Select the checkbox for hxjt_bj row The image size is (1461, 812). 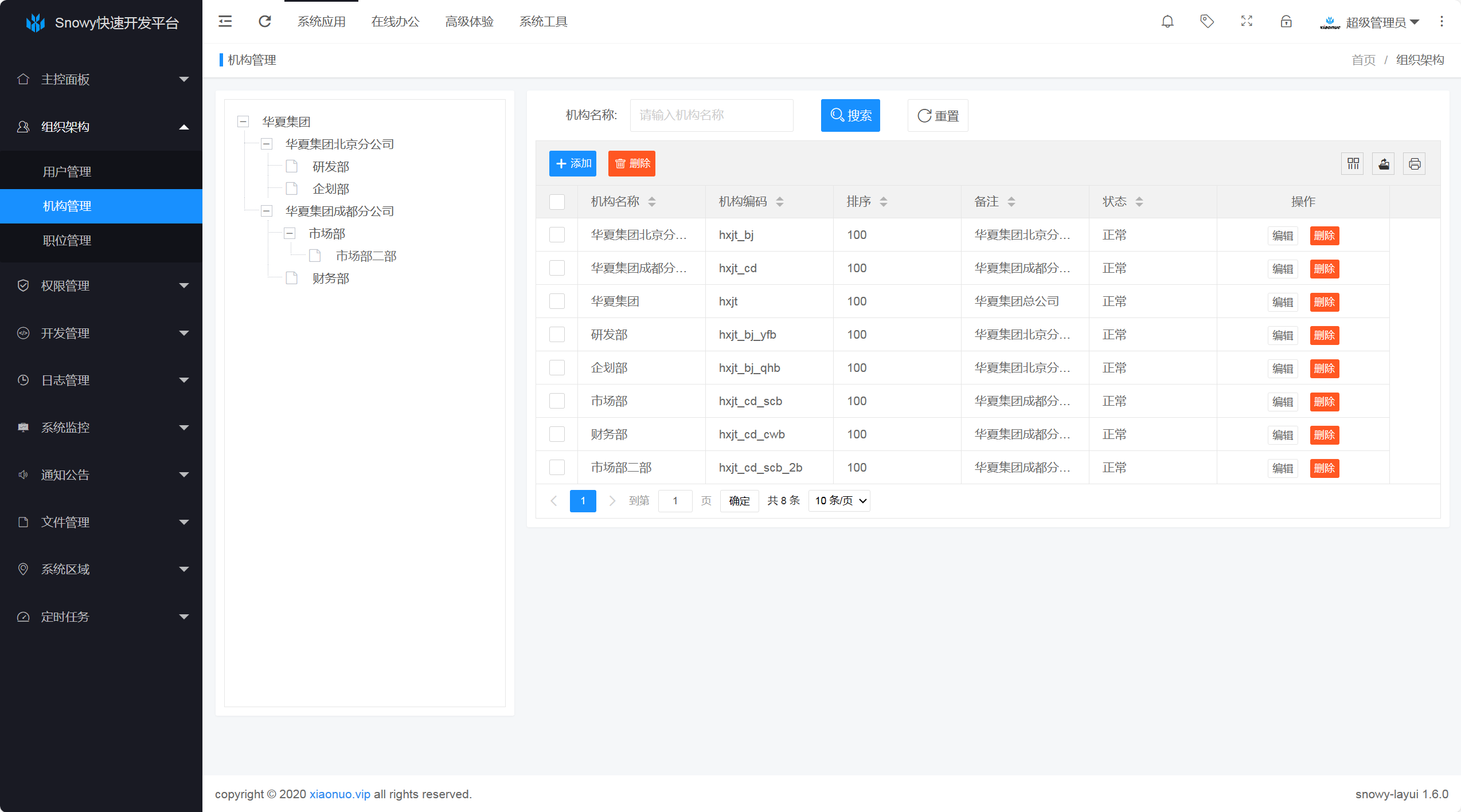[557, 235]
